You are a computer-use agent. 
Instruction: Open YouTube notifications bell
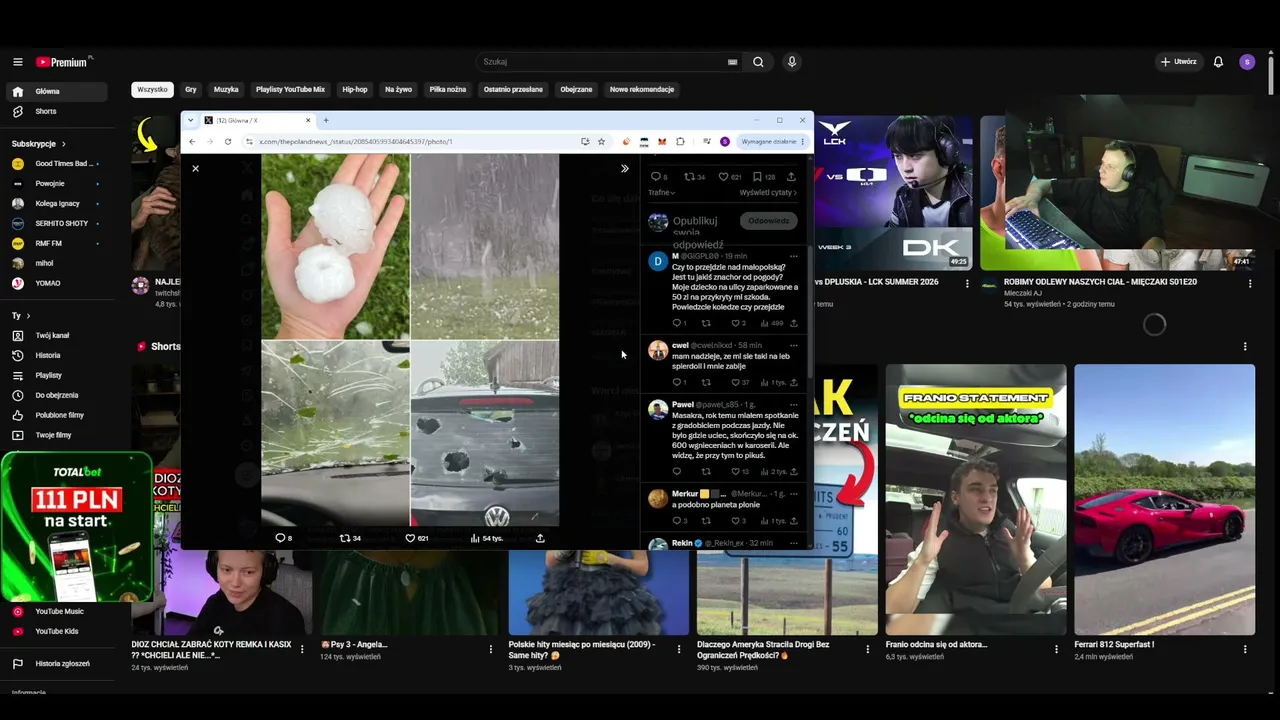(x=1218, y=62)
